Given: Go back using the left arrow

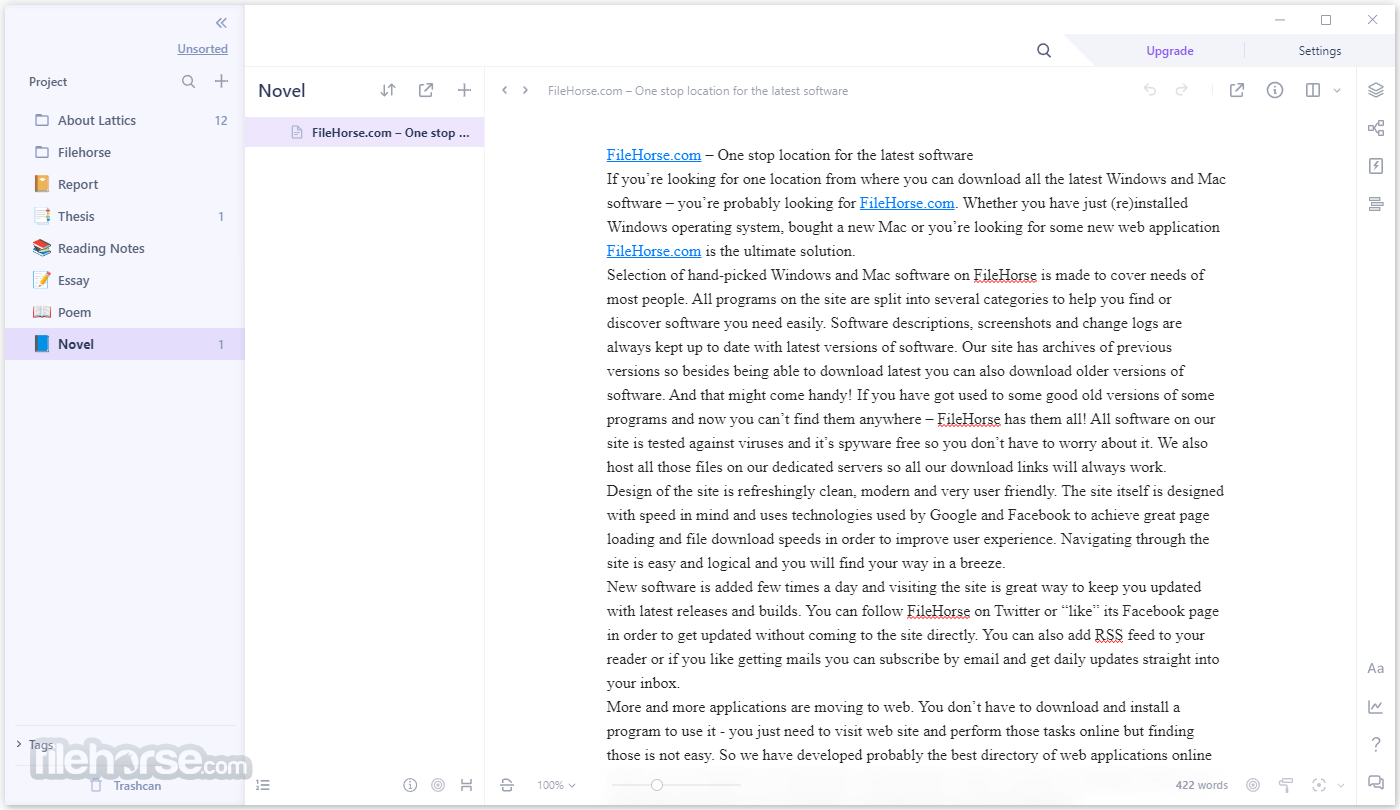Looking at the screenshot, I should point(505,91).
